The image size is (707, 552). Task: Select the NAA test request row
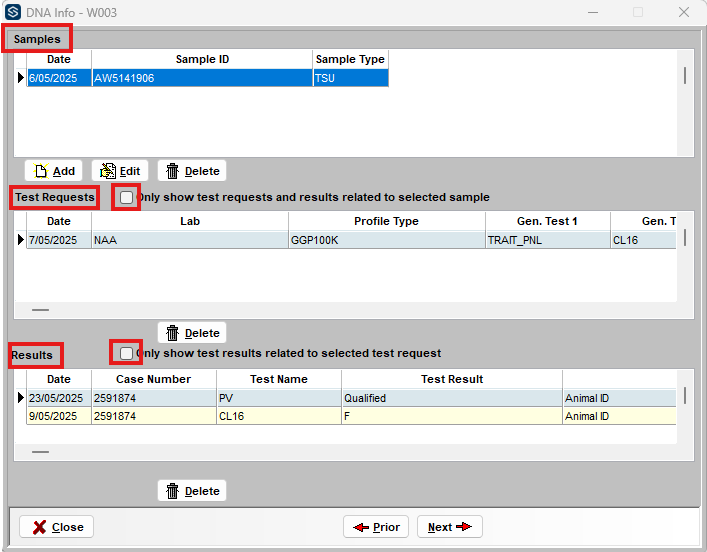click(x=190, y=240)
